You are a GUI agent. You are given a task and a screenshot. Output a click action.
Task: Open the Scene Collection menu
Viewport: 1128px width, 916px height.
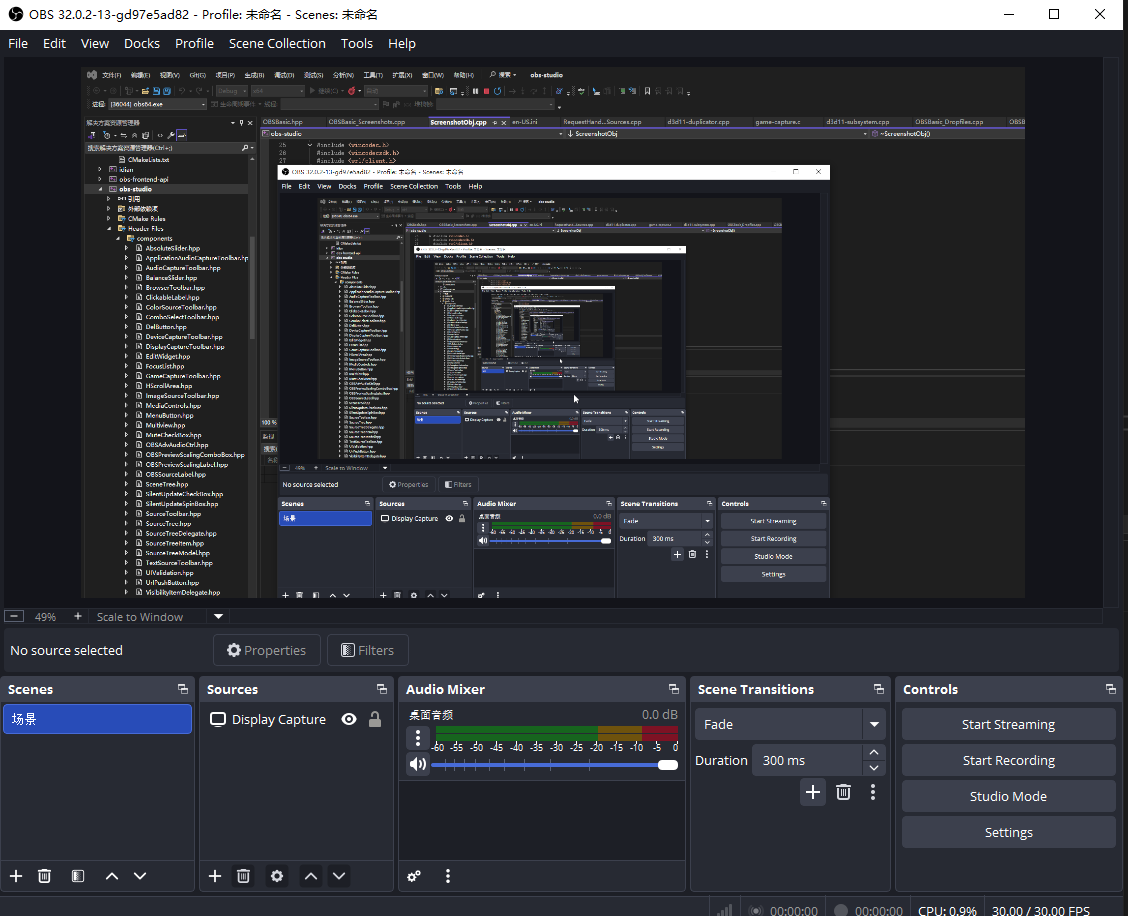tap(277, 43)
